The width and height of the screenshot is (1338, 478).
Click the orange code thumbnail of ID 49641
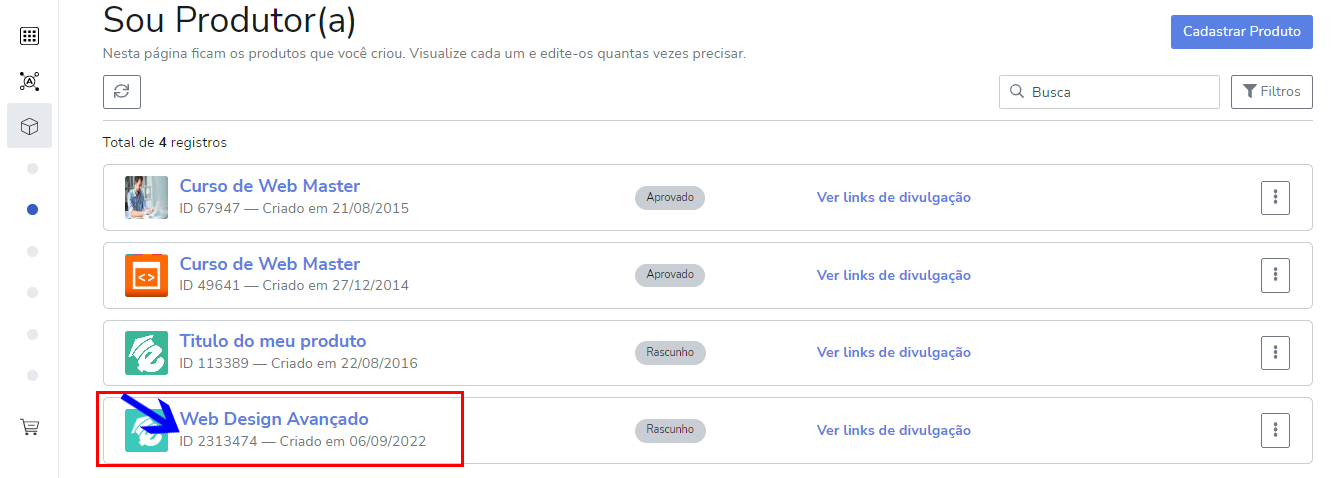[146, 275]
